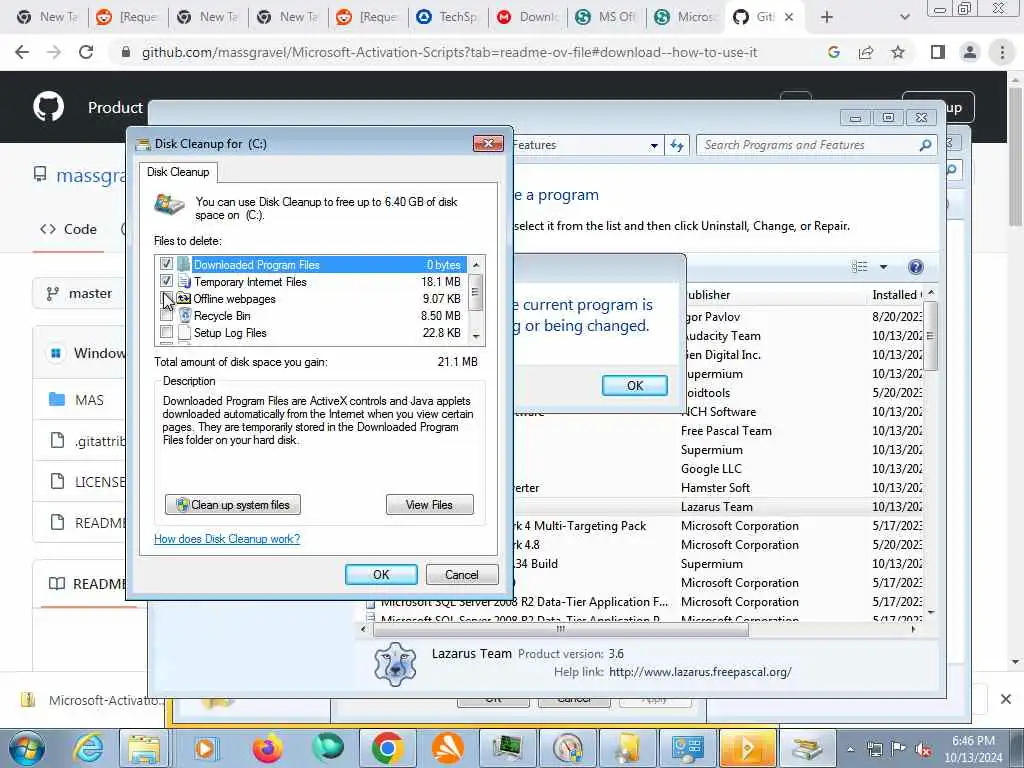Check the Recycle Bin checkbox

[x=167, y=315]
